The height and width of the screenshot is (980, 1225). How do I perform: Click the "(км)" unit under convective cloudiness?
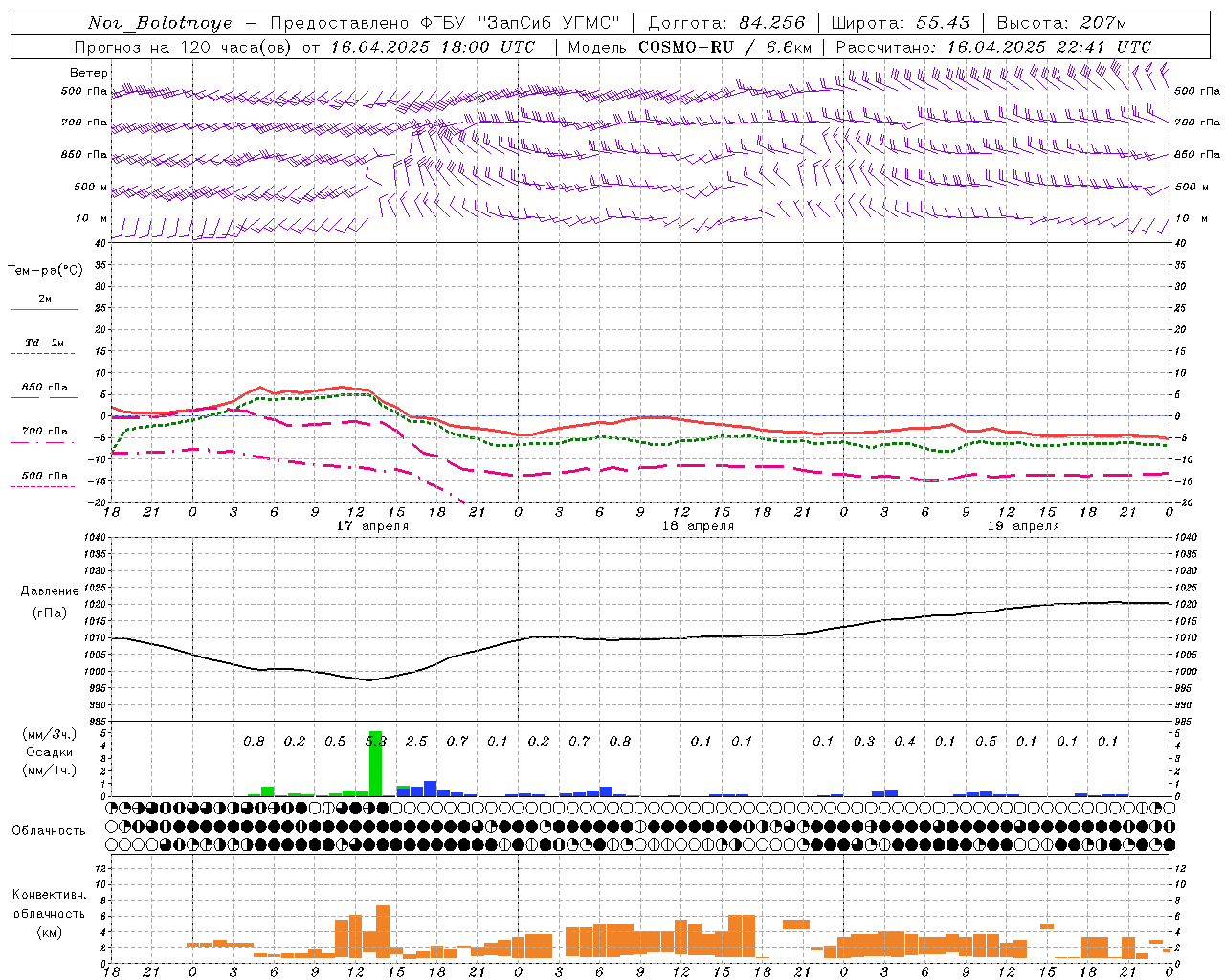pyautogui.click(x=49, y=932)
